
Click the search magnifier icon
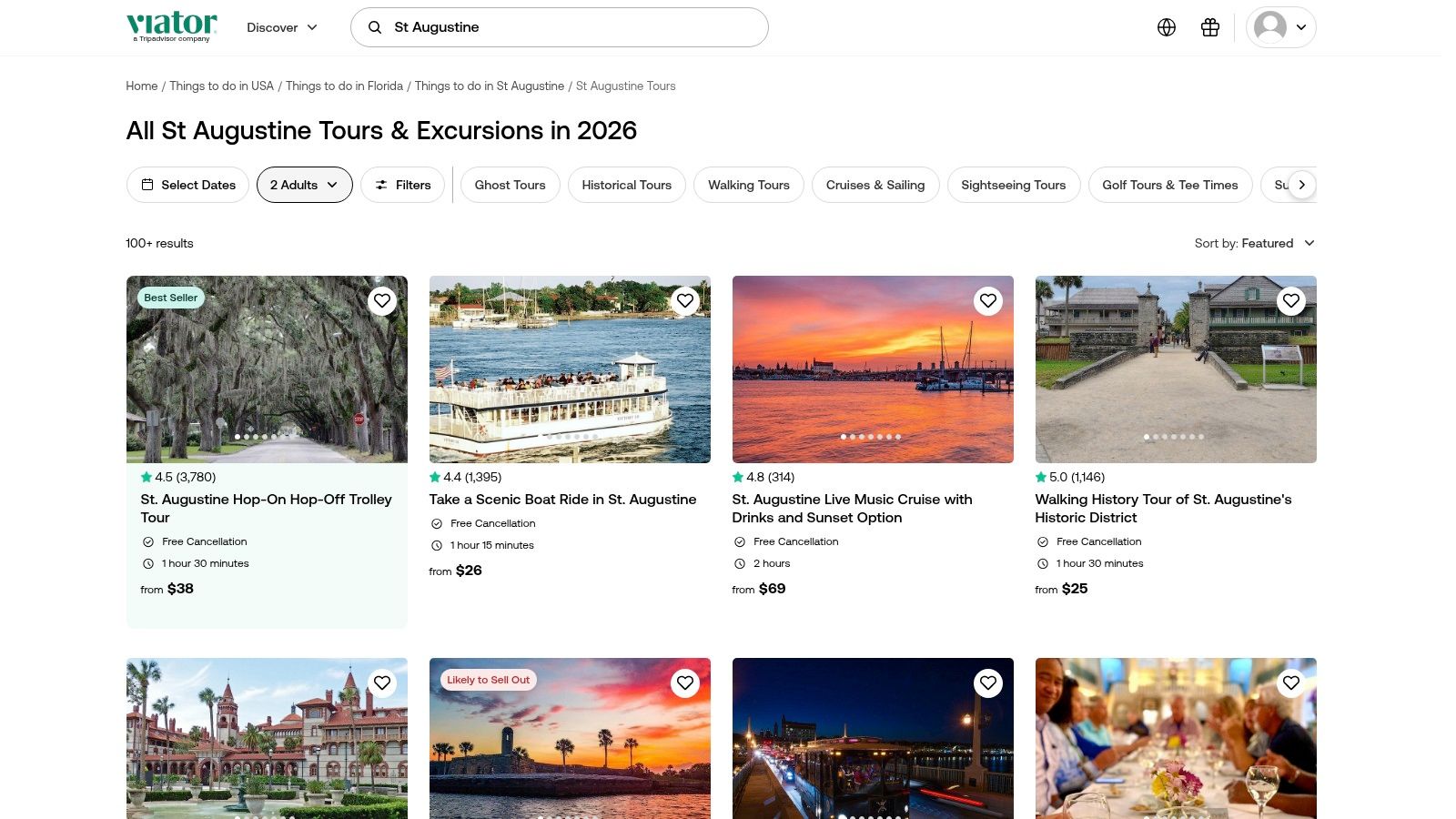pos(374,27)
